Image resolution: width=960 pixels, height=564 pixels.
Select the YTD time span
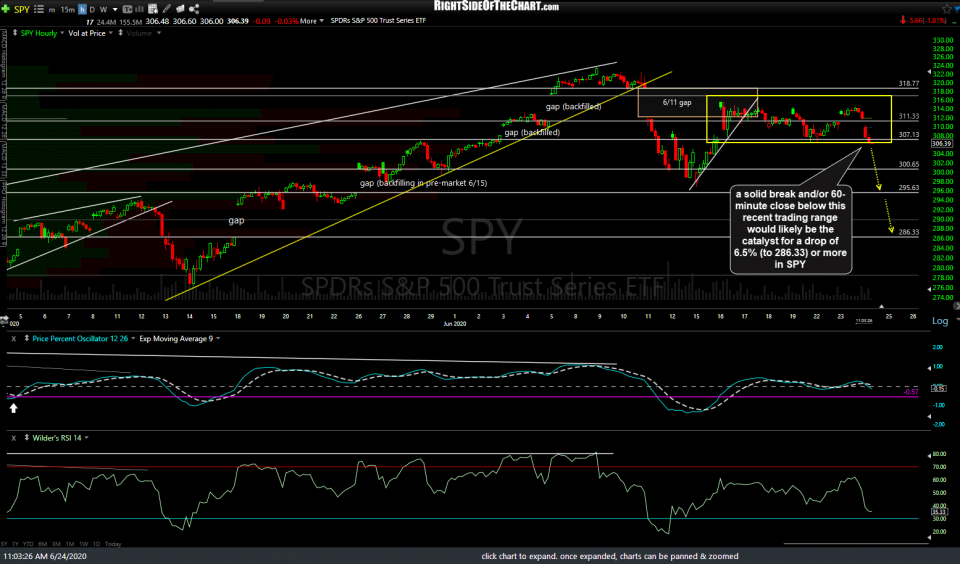pos(28,544)
